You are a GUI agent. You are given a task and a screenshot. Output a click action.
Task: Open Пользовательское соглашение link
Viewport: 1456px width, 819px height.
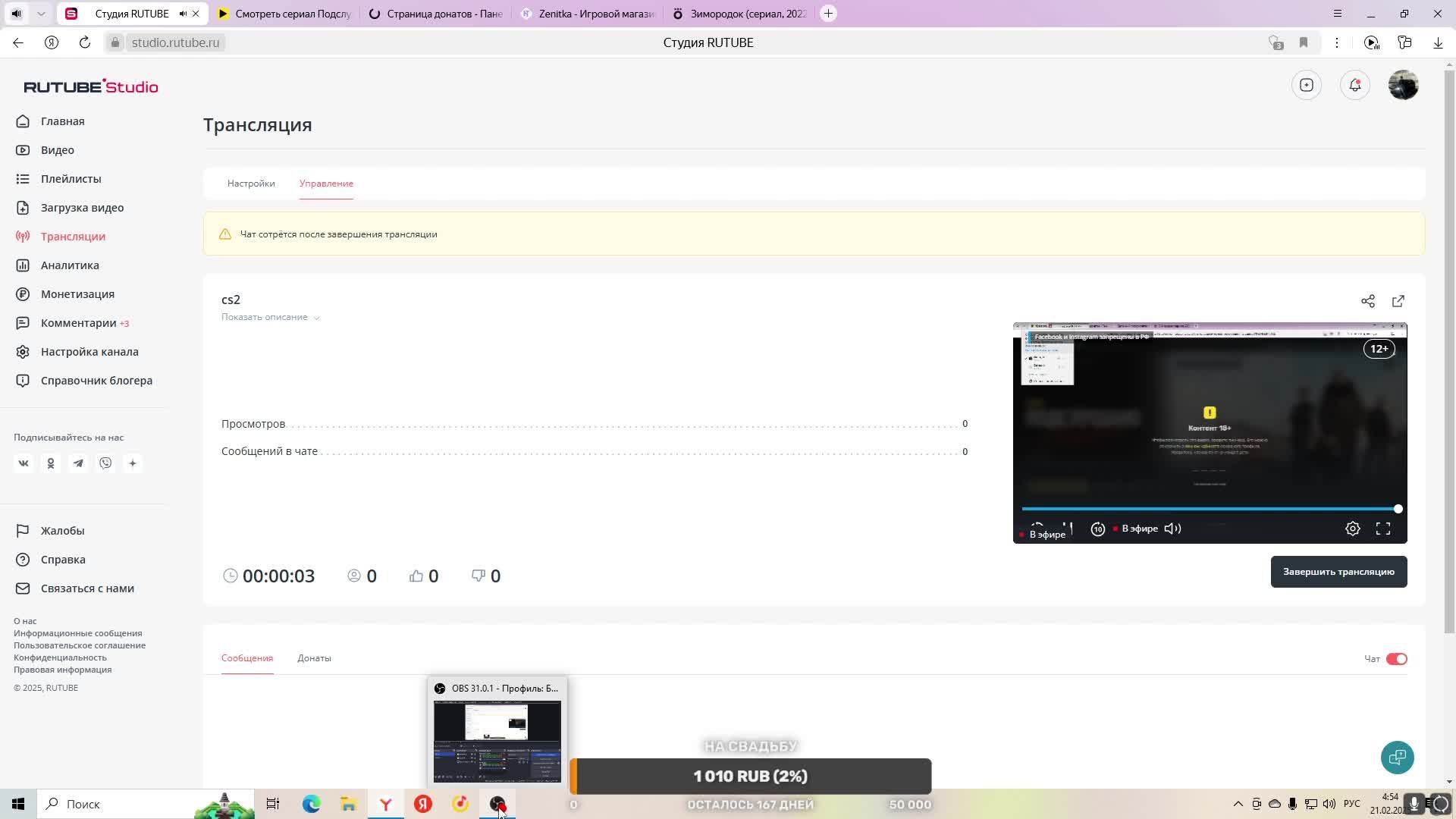80,645
